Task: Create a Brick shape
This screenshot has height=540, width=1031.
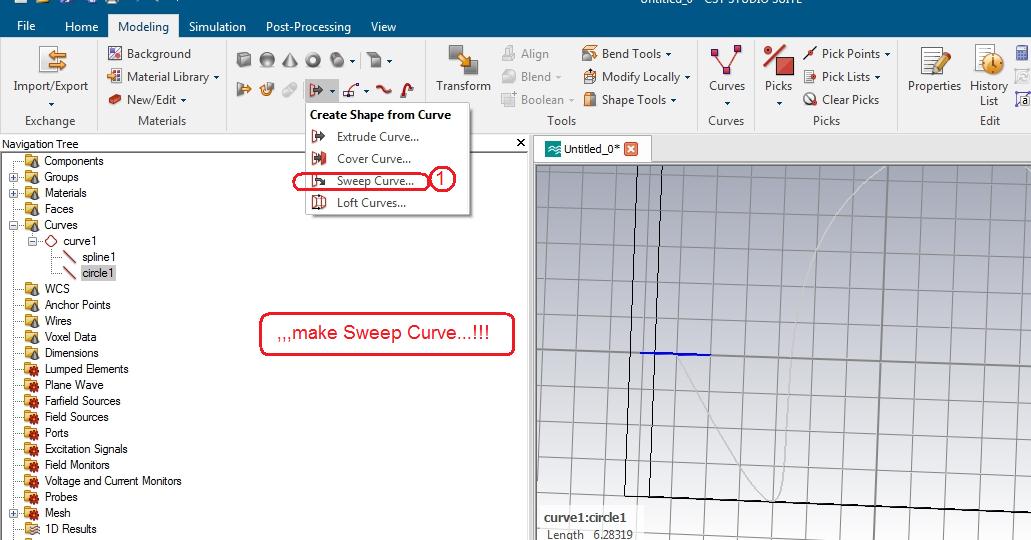Action: click(244, 60)
